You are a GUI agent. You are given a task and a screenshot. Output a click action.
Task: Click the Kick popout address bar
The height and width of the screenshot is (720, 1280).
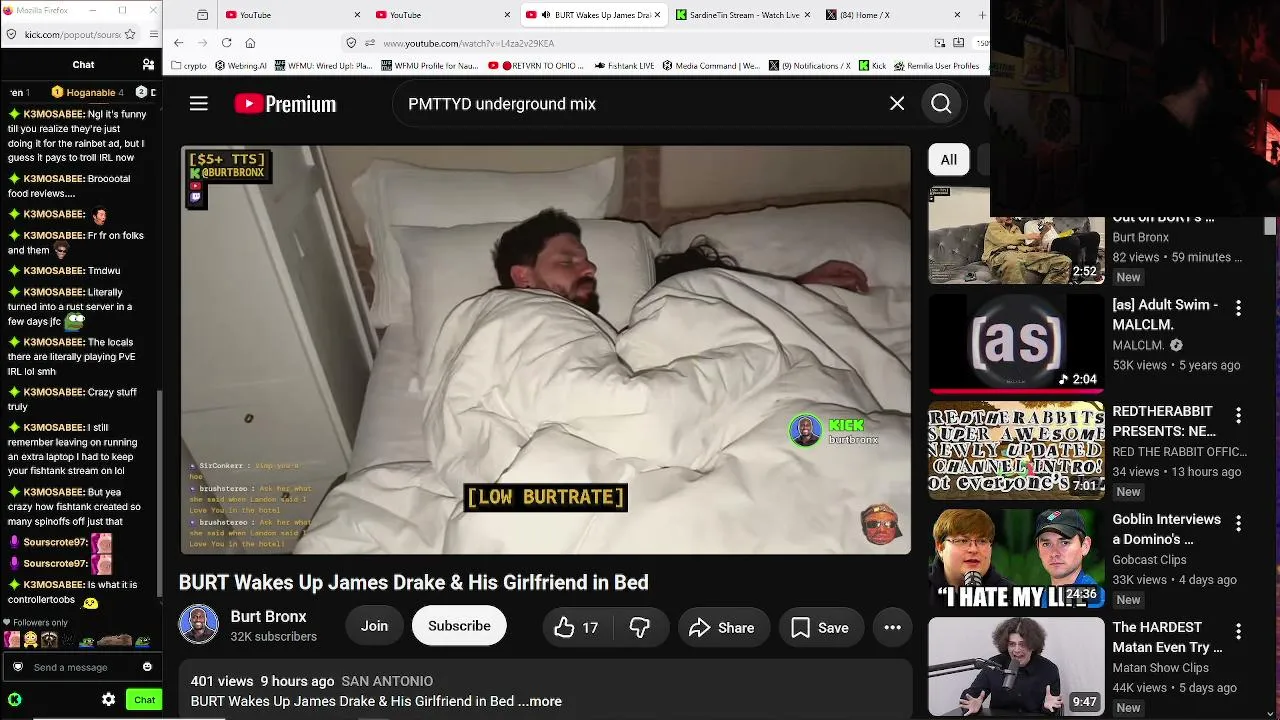click(72, 34)
